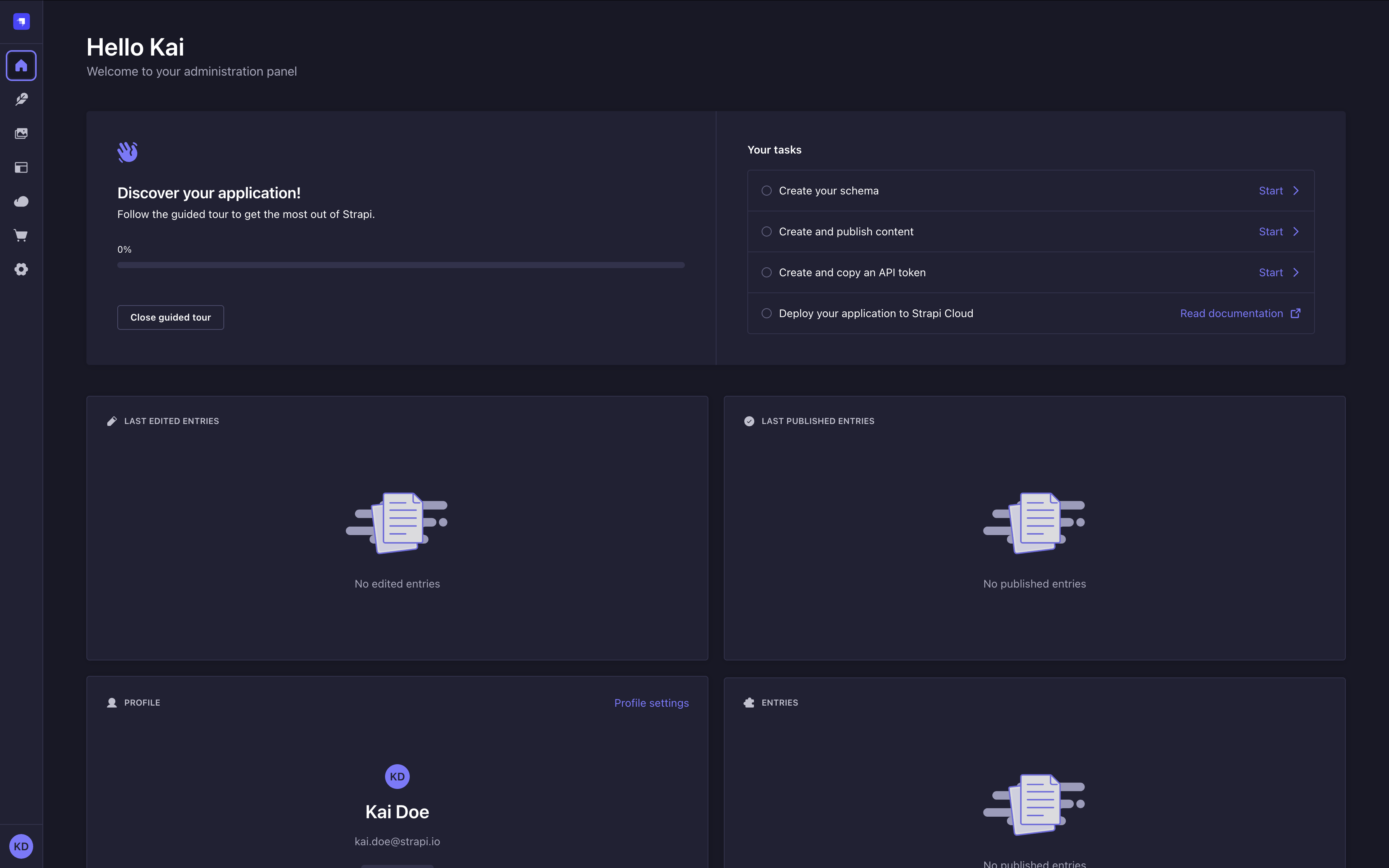This screenshot has width=1389, height=868.
Task: Check off Create and publish content task
Action: click(767, 231)
